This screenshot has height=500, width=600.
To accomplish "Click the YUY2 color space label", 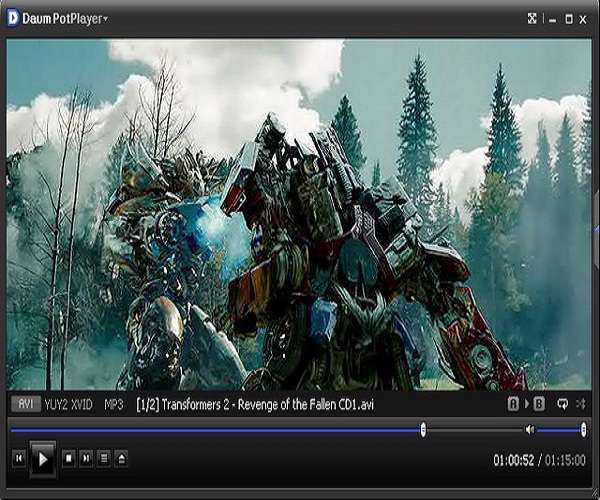I will pos(56,404).
